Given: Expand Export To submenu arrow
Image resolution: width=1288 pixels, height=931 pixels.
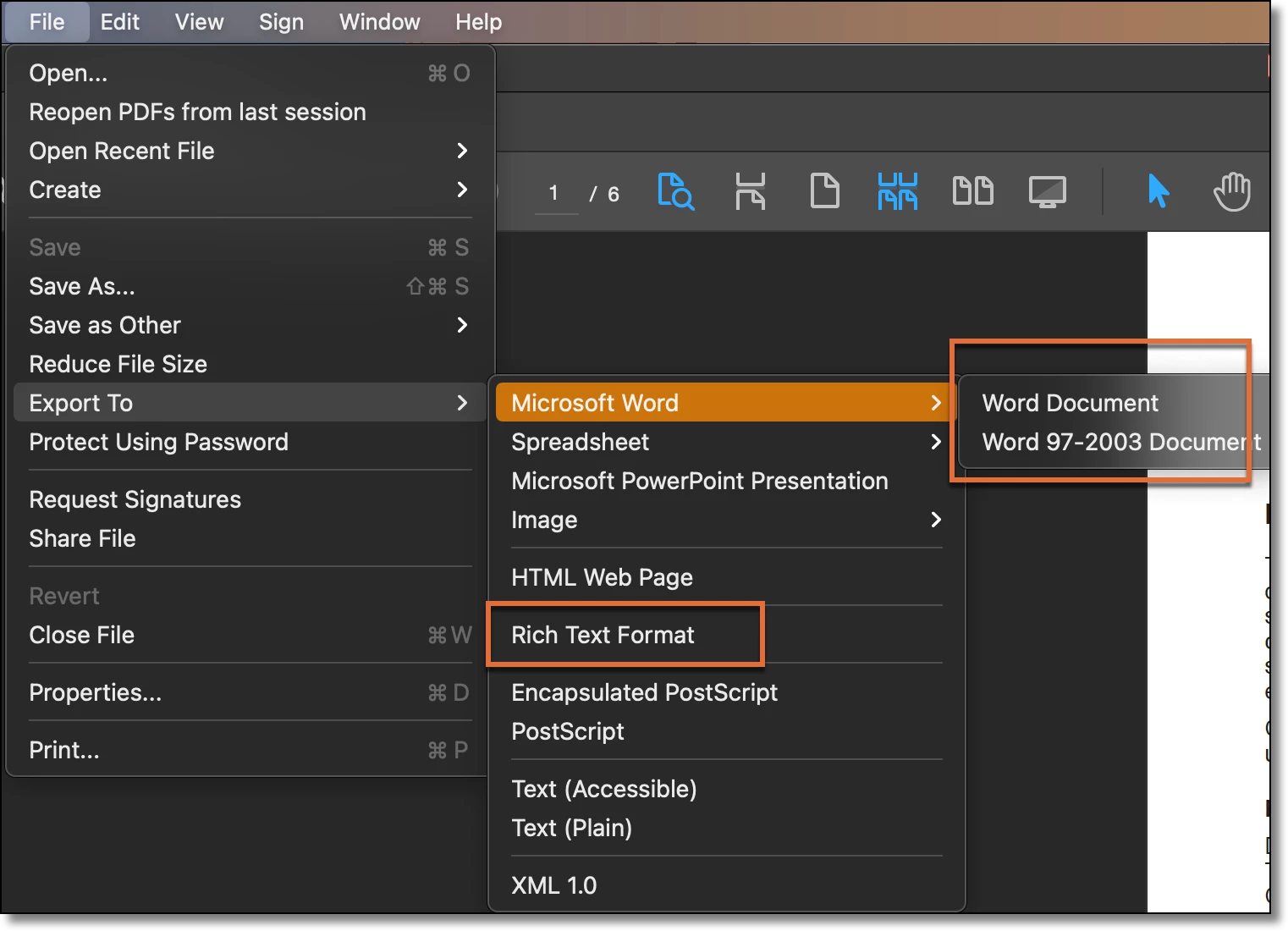Looking at the screenshot, I should [x=461, y=403].
